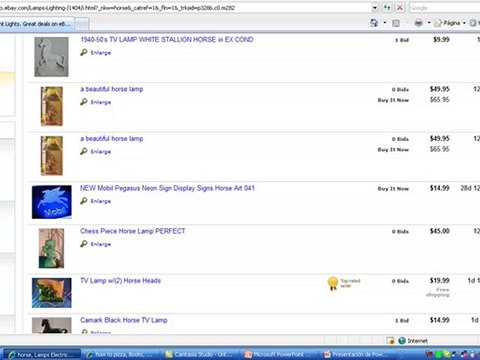This screenshot has height=360, width=480.
Task: Click the feeds icon in command bar
Action: click(396, 23)
